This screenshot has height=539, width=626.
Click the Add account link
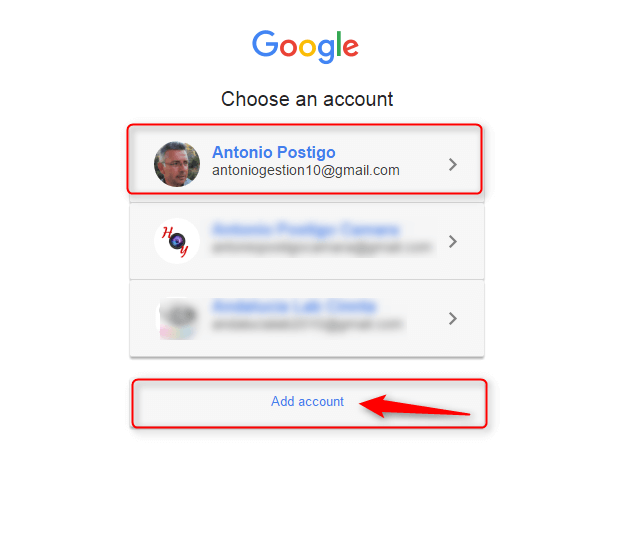coord(307,401)
